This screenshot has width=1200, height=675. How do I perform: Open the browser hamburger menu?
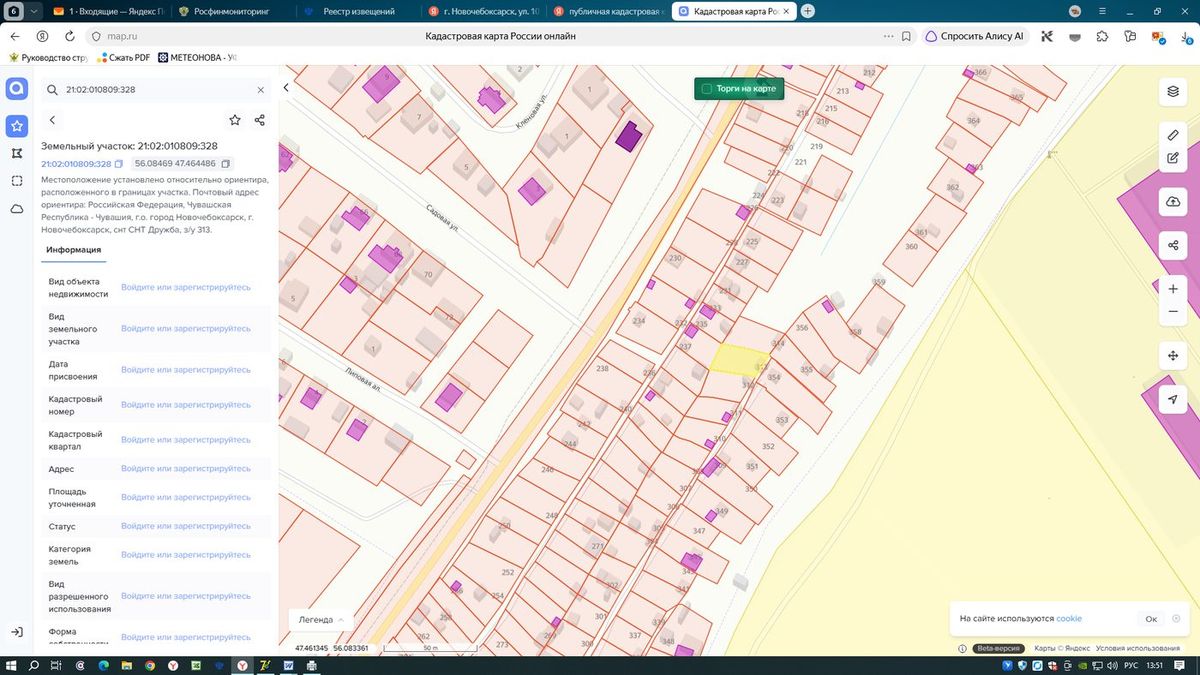click(1102, 11)
